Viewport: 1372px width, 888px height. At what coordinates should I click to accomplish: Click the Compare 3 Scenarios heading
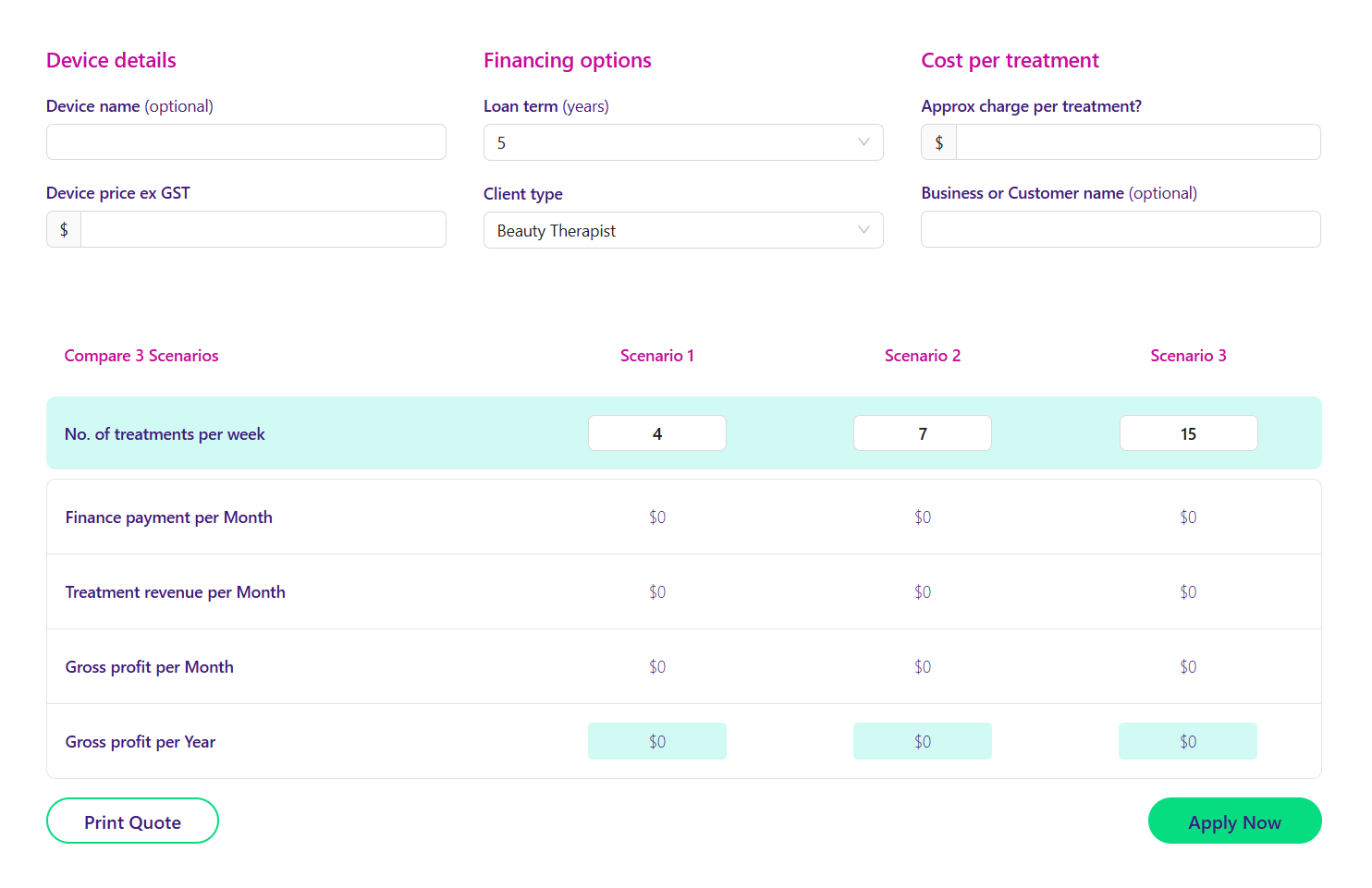[141, 355]
